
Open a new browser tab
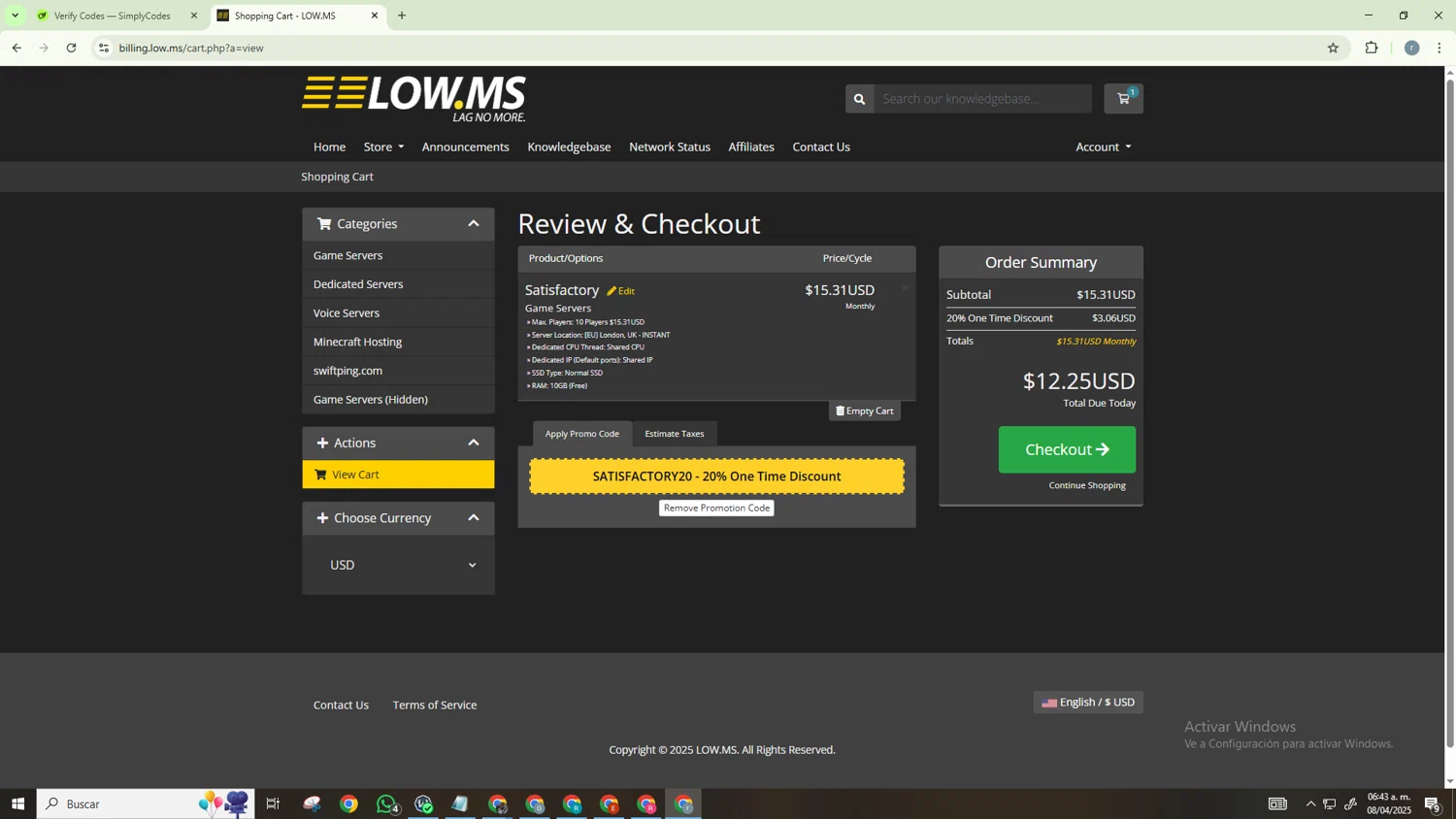pos(402,16)
